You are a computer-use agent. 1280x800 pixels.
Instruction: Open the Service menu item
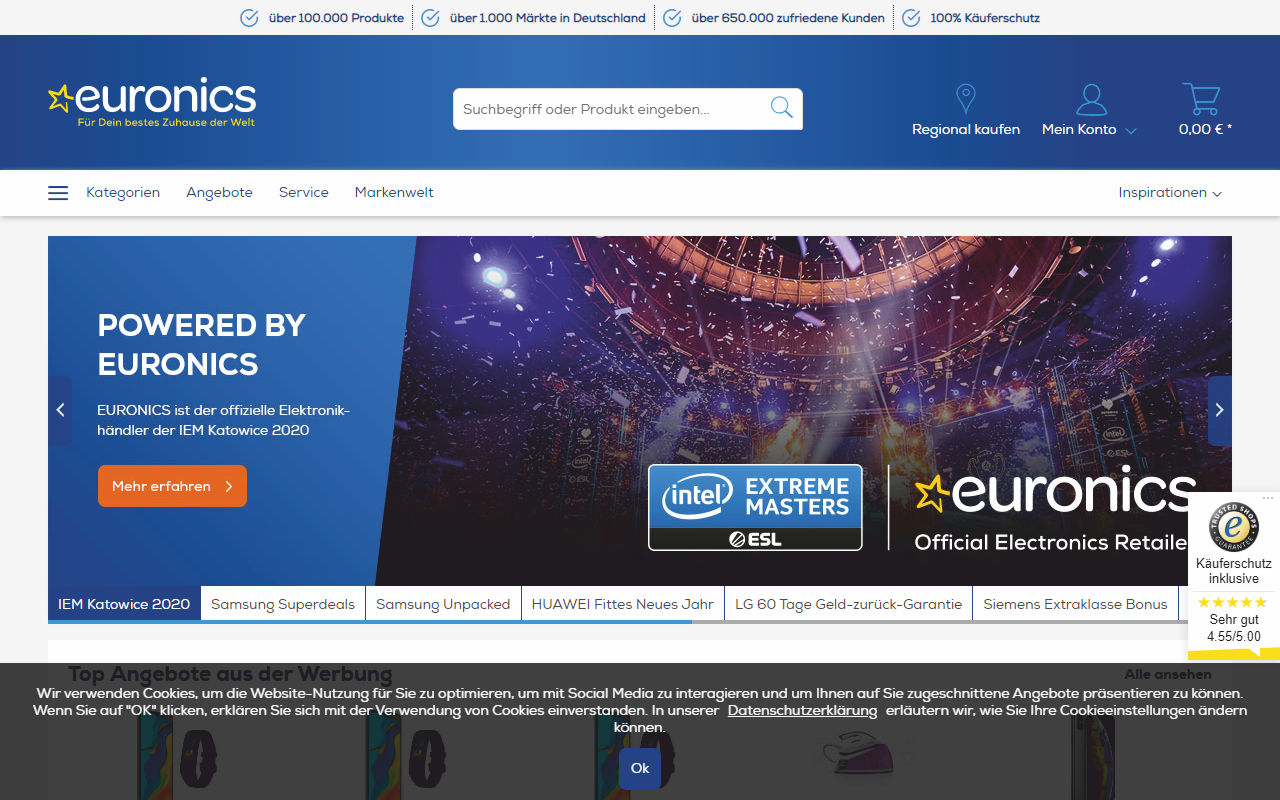pos(304,193)
